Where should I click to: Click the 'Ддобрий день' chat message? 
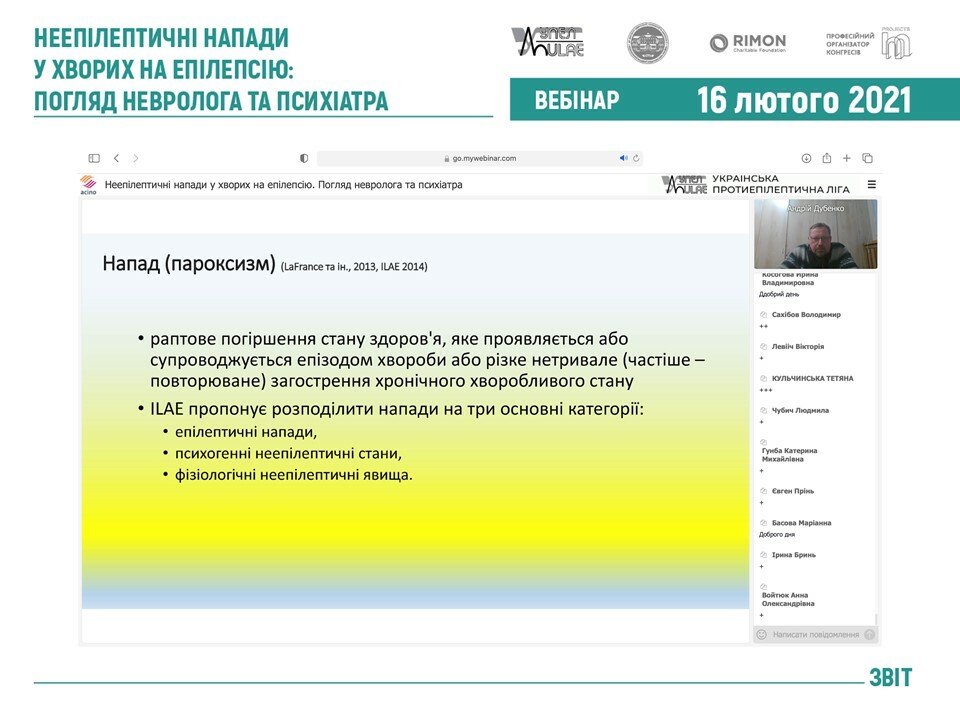point(779,294)
